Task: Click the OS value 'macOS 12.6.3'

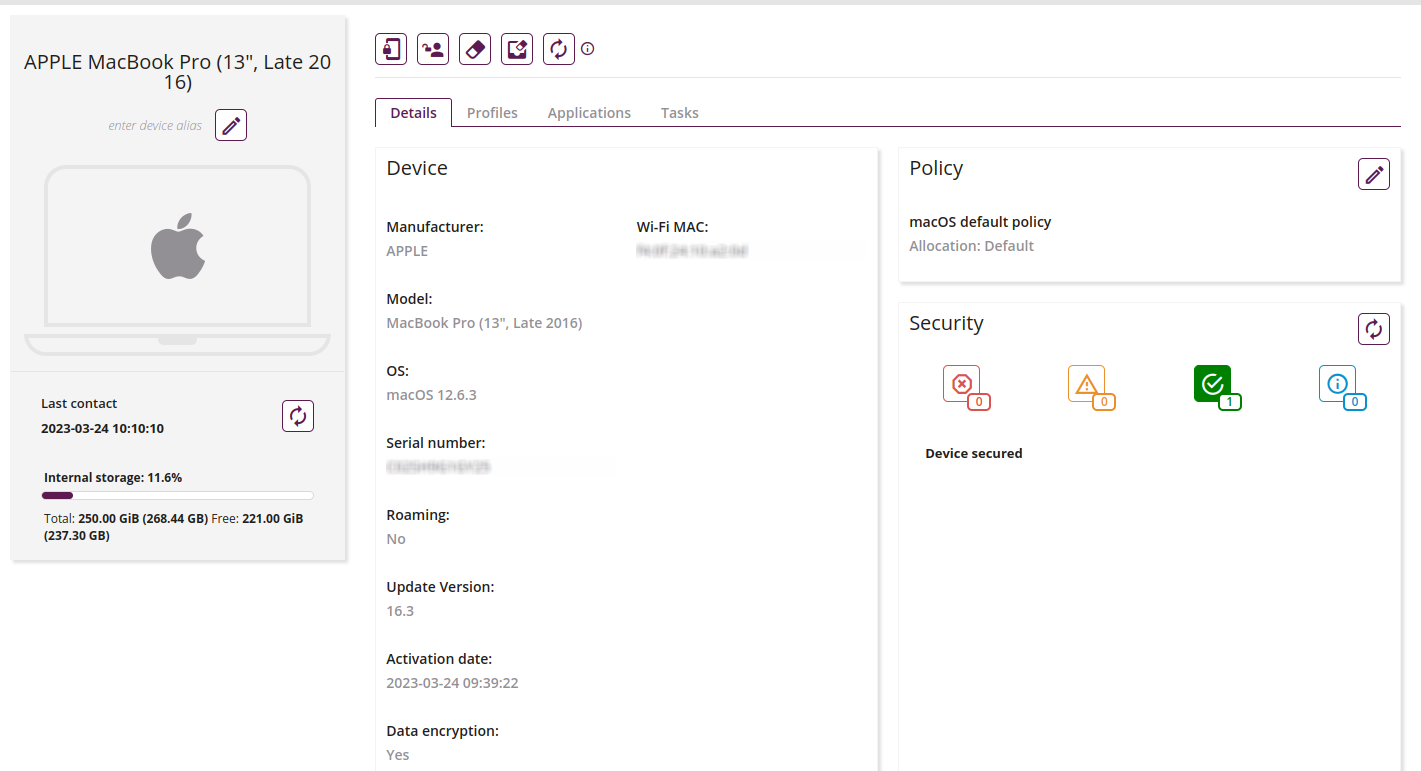Action: coord(431,395)
